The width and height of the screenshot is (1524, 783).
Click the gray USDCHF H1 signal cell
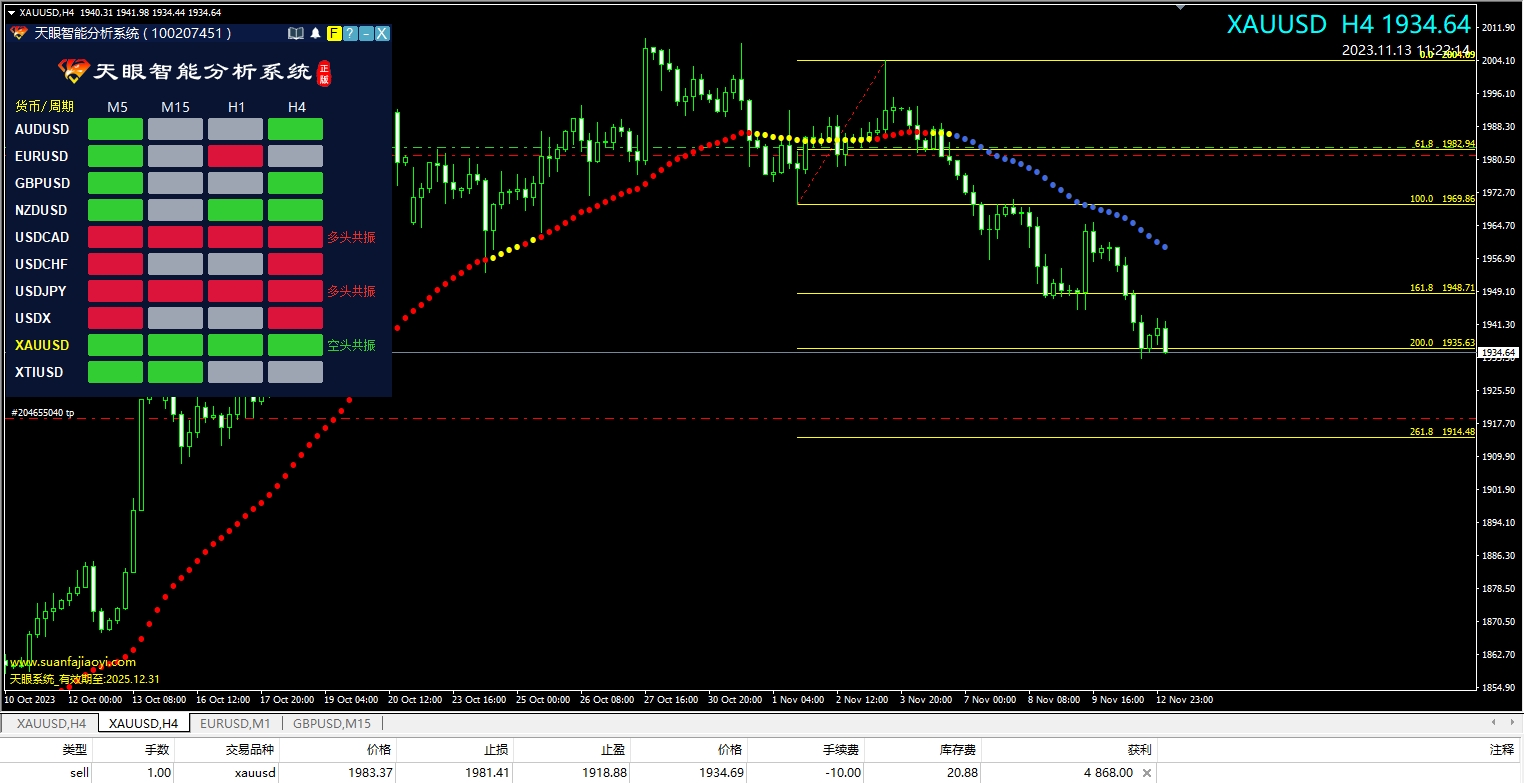(236, 264)
